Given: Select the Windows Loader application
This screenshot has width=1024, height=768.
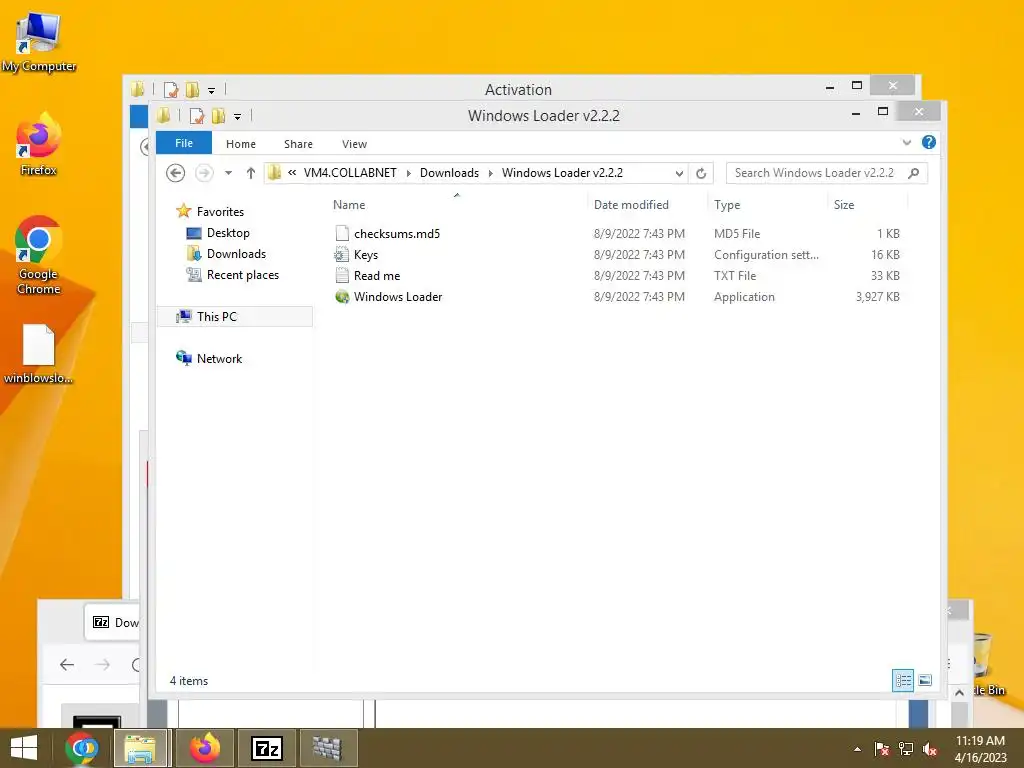Looking at the screenshot, I should pos(398,296).
